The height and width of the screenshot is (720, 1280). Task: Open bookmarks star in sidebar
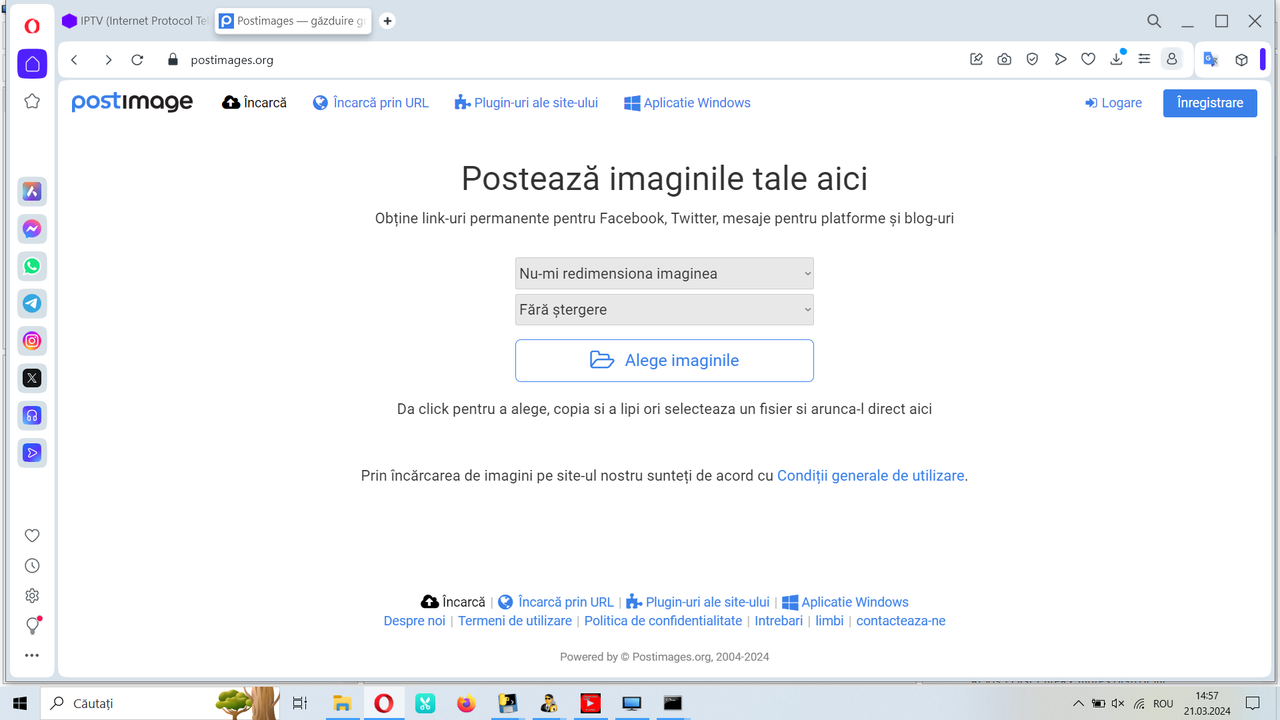[32, 101]
